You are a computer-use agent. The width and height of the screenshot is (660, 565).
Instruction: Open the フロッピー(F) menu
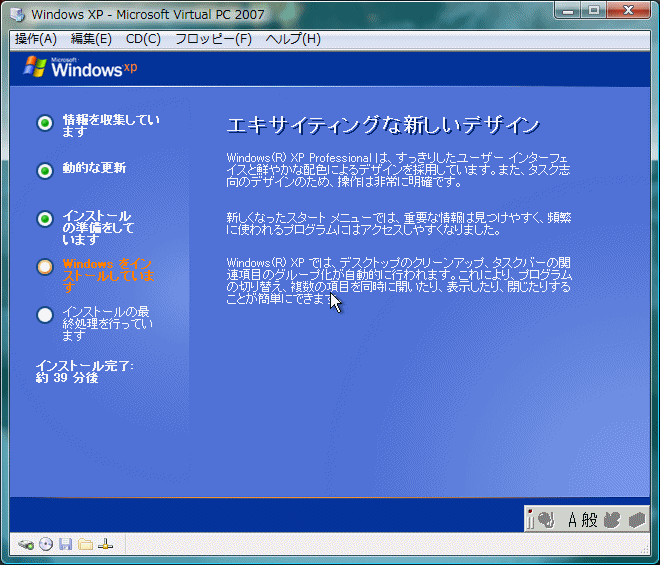click(x=213, y=39)
